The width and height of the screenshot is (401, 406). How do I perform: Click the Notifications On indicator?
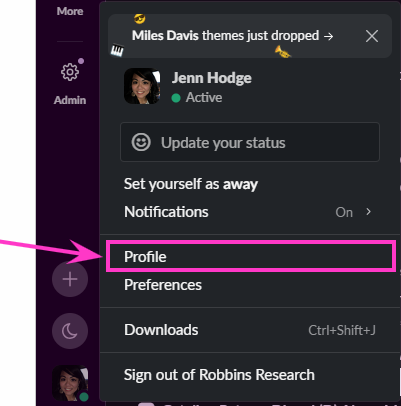pos(344,212)
